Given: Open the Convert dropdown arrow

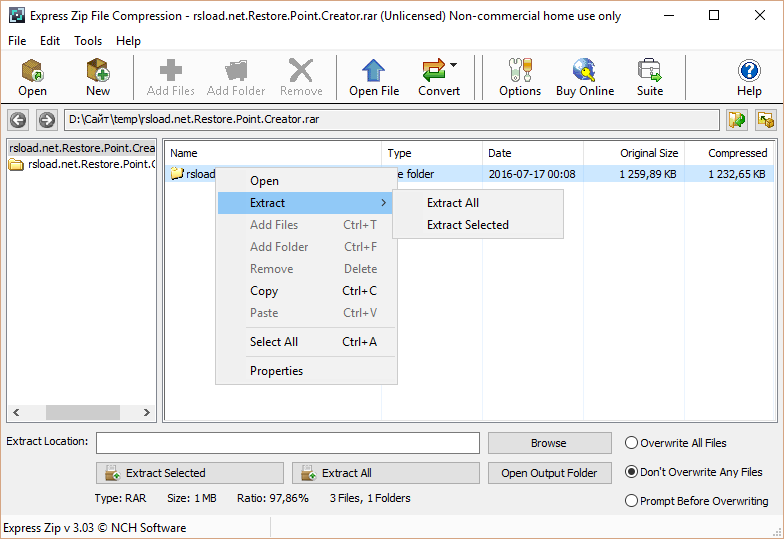Looking at the screenshot, I should pyautogui.click(x=454, y=64).
